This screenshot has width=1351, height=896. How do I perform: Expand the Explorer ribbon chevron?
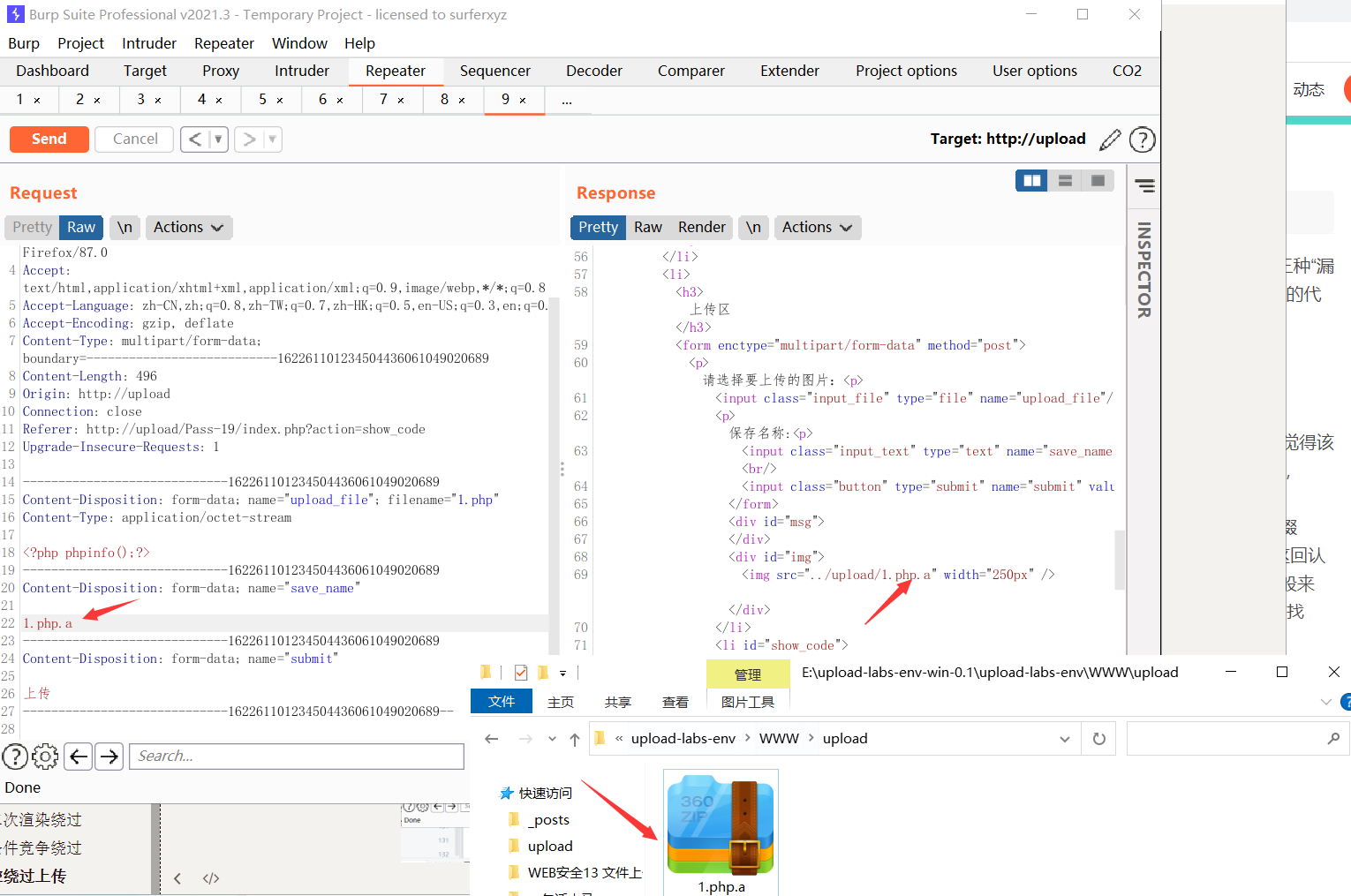pos(1325,702)
